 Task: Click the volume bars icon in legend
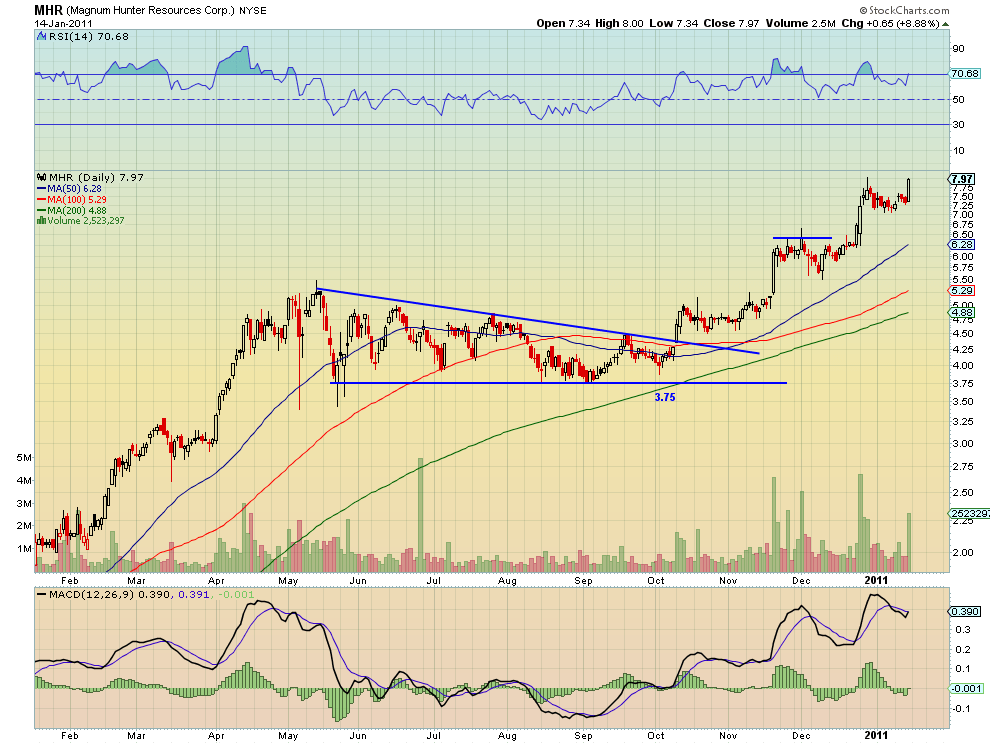42,220
